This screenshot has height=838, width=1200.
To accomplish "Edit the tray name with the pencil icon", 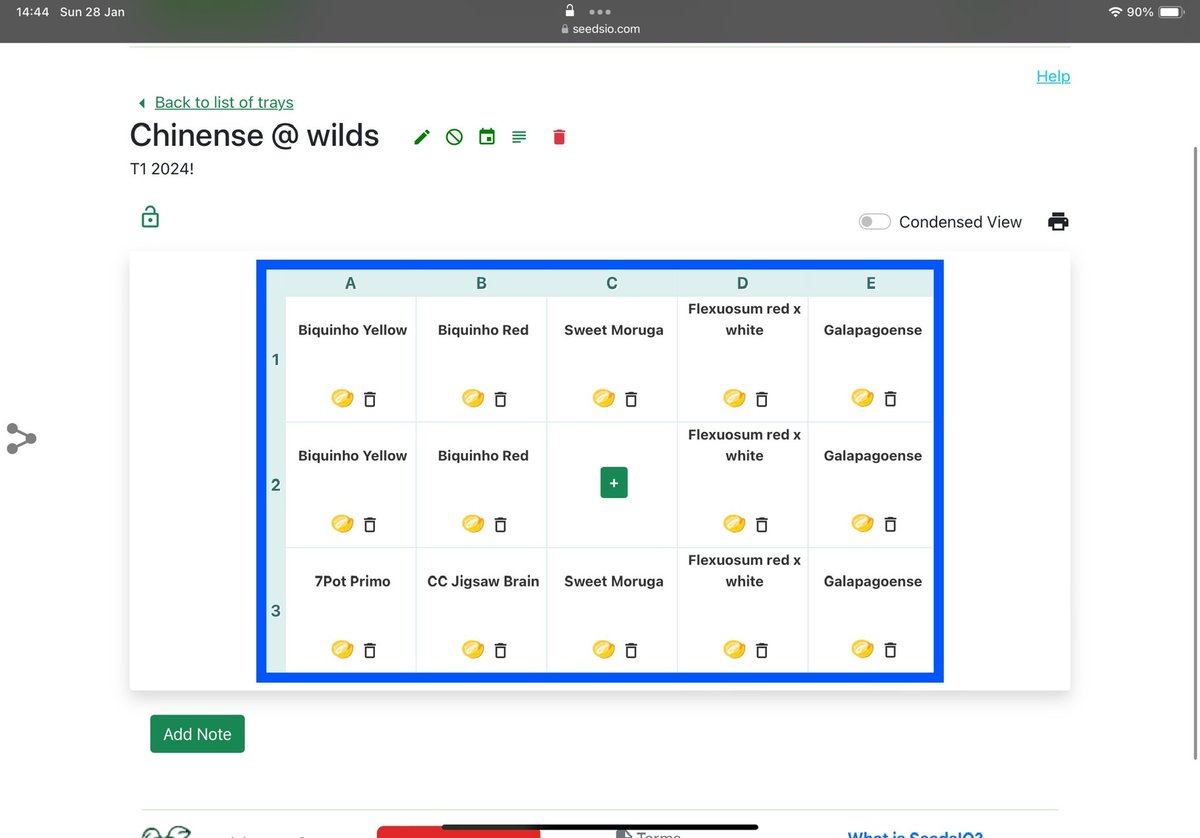I will (422, 137).
